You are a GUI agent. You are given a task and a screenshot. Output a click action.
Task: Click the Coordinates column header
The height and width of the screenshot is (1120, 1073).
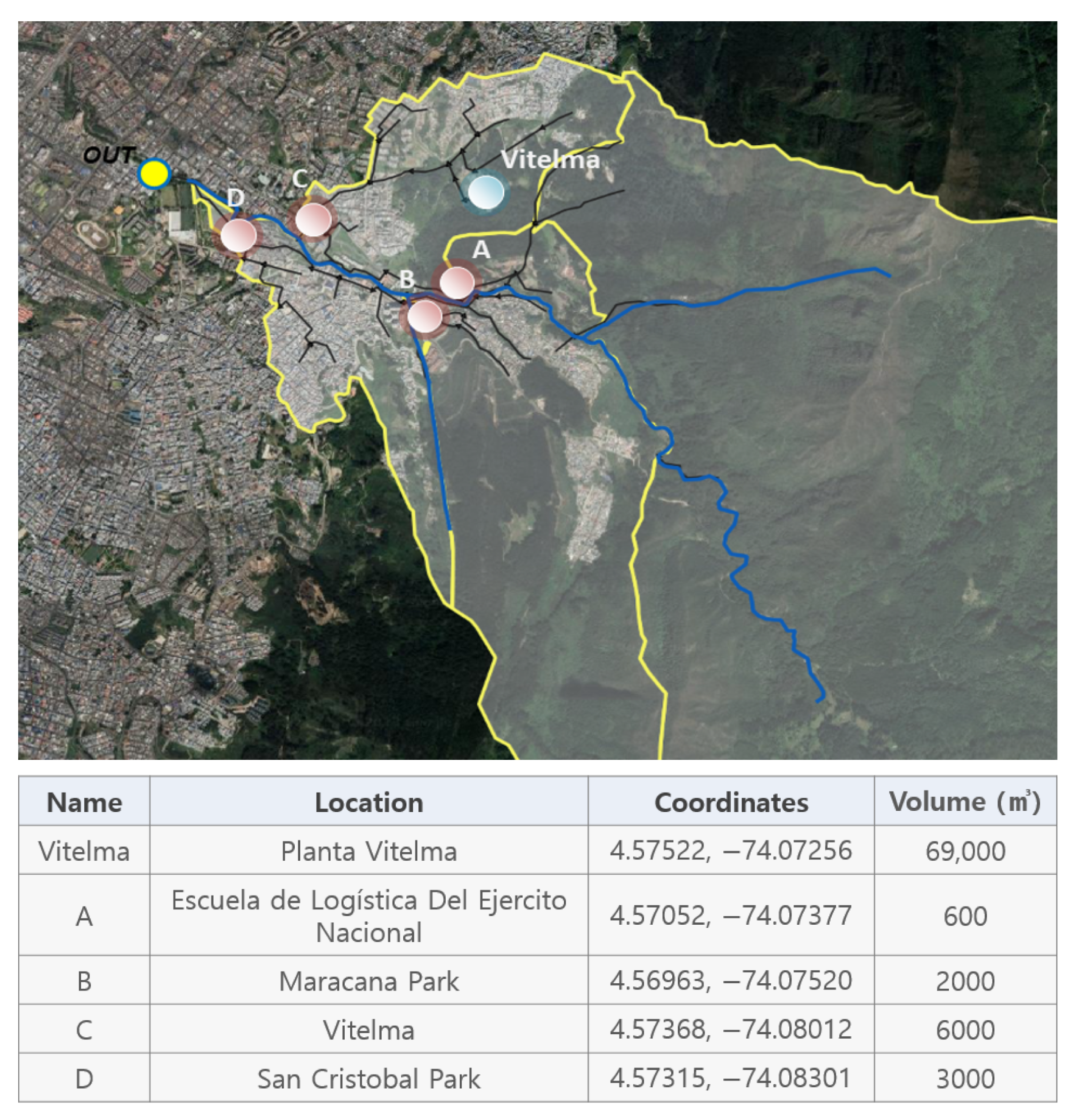click(731, 802)
